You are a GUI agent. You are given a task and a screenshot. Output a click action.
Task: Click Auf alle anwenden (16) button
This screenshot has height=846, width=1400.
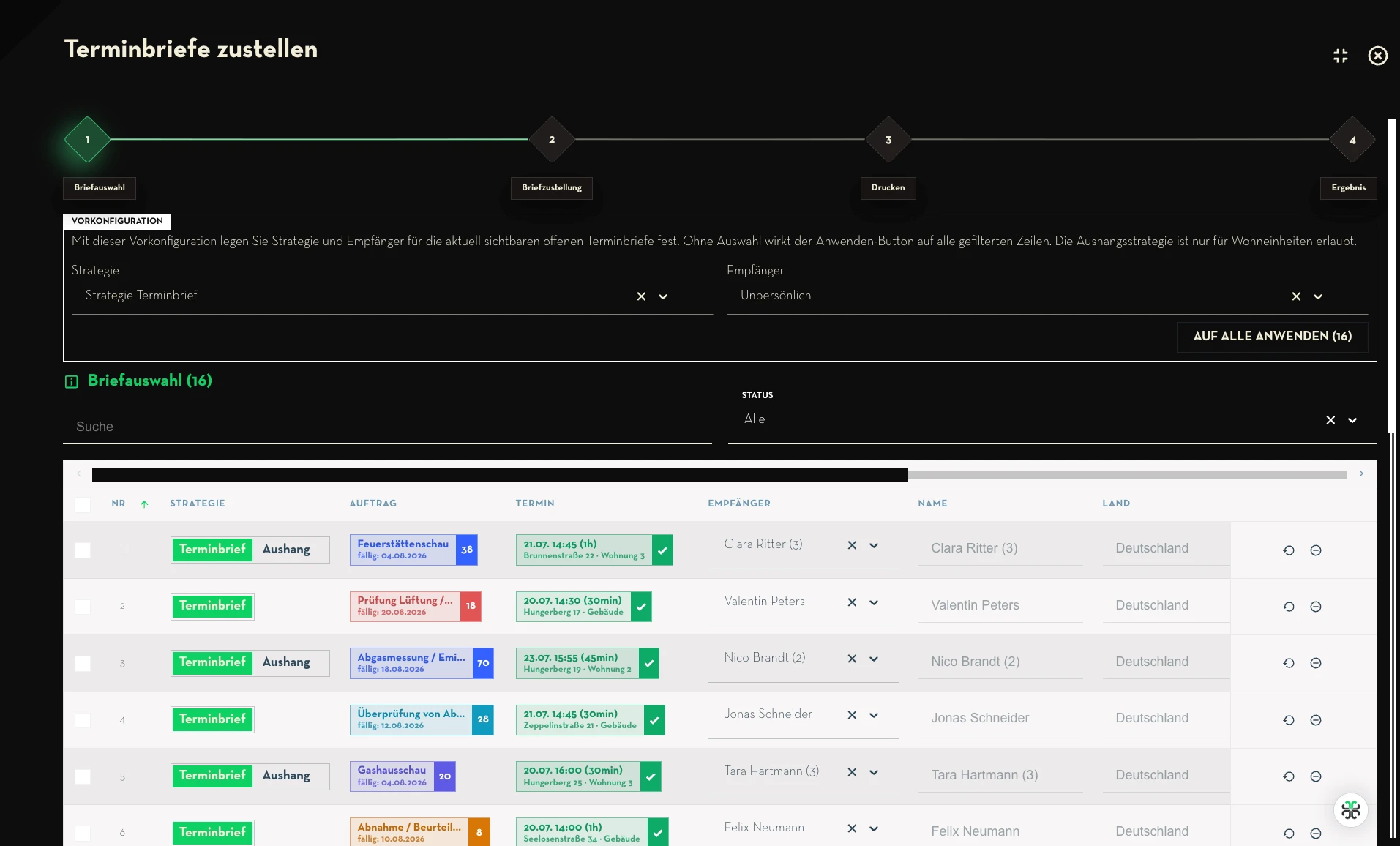pyautogui.click(x=1273, y=337)
